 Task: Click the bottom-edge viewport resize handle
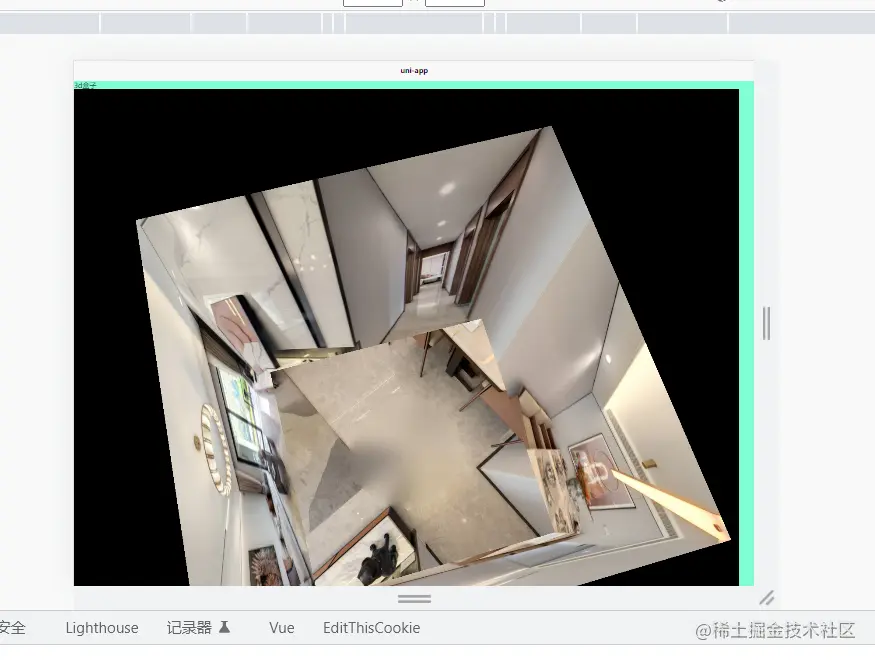pyautogui.click(x=414, y=599)
